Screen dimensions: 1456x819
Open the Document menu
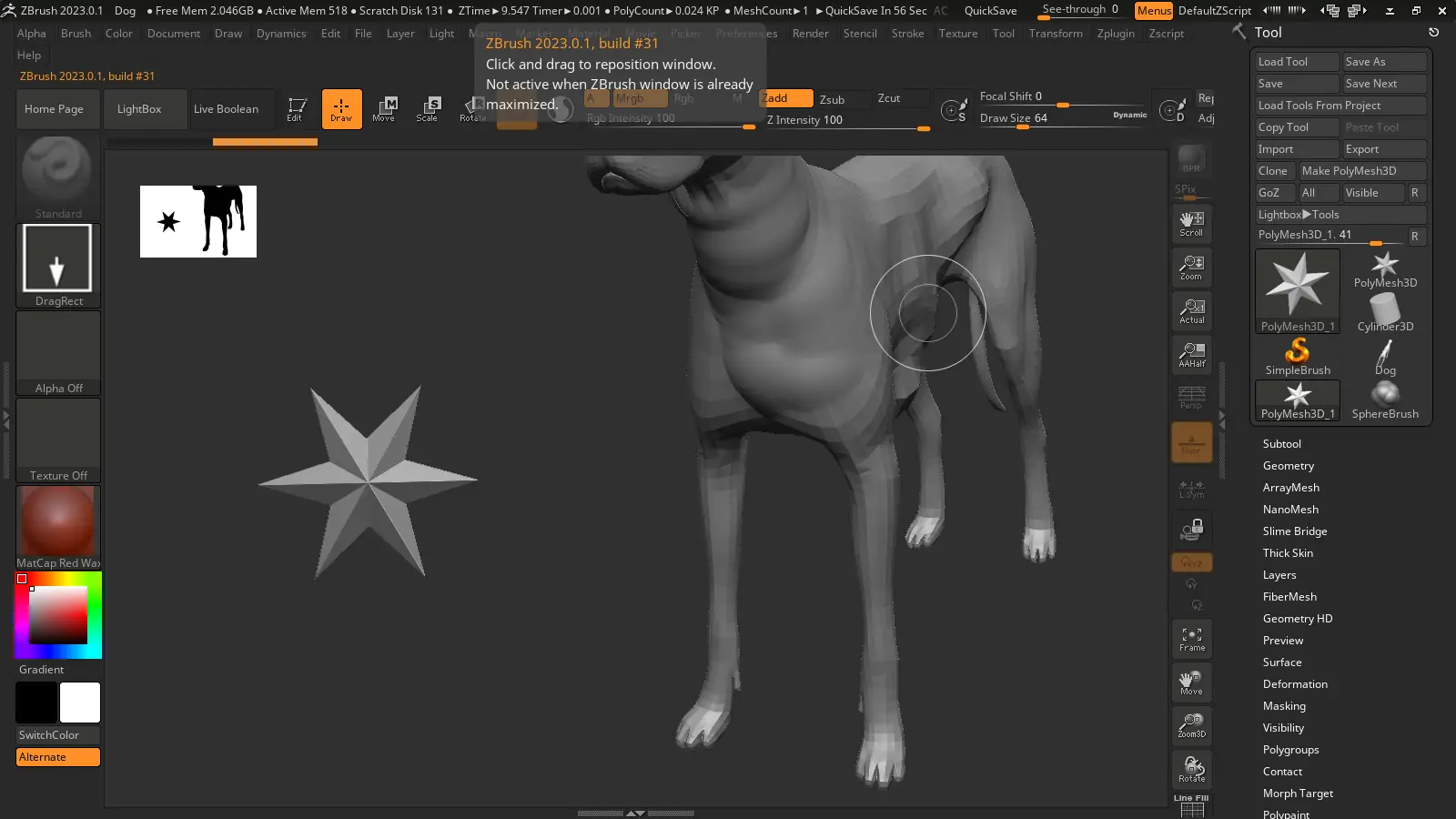(x=173, y=34)
